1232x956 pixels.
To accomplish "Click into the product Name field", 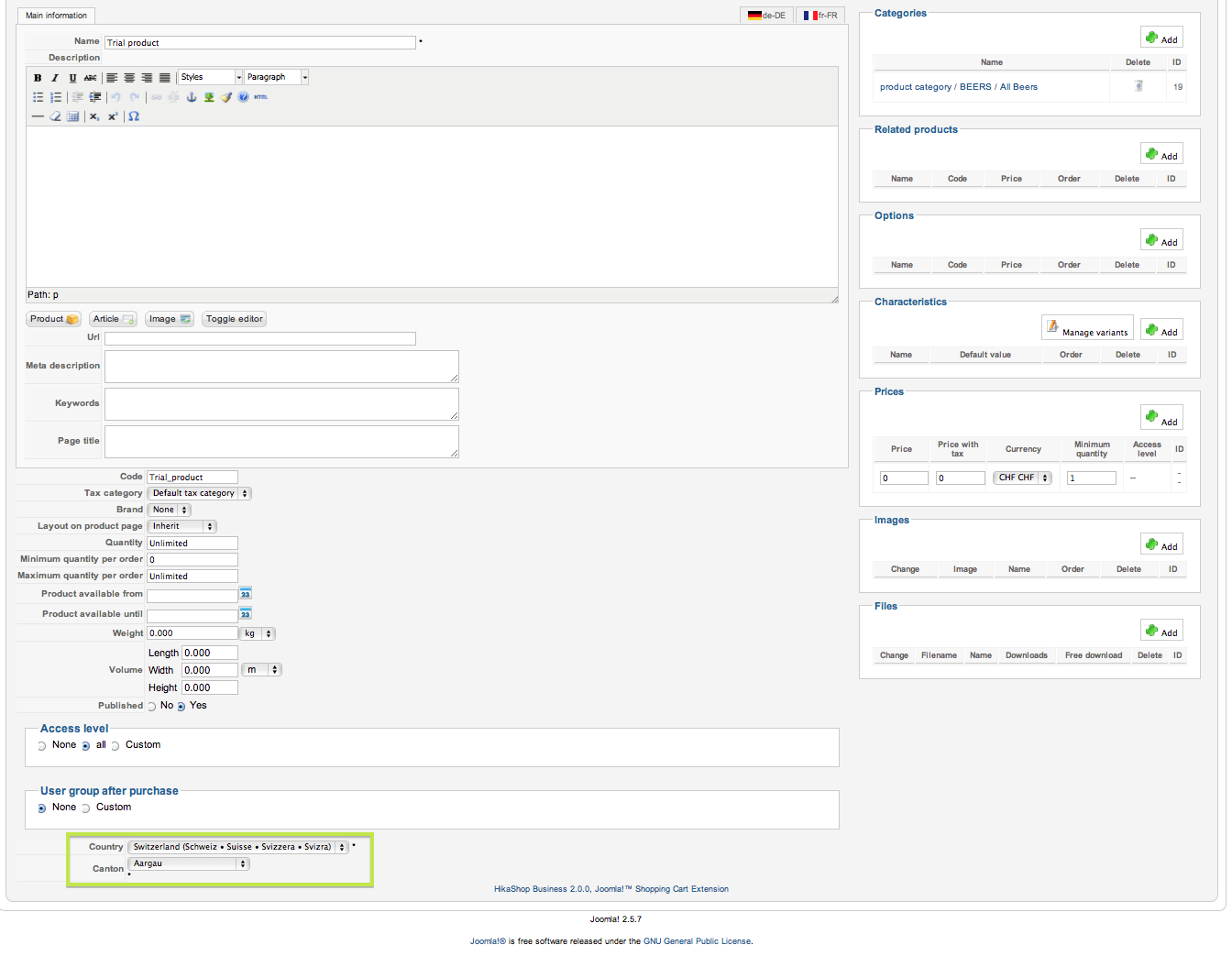I will point(260,43).
